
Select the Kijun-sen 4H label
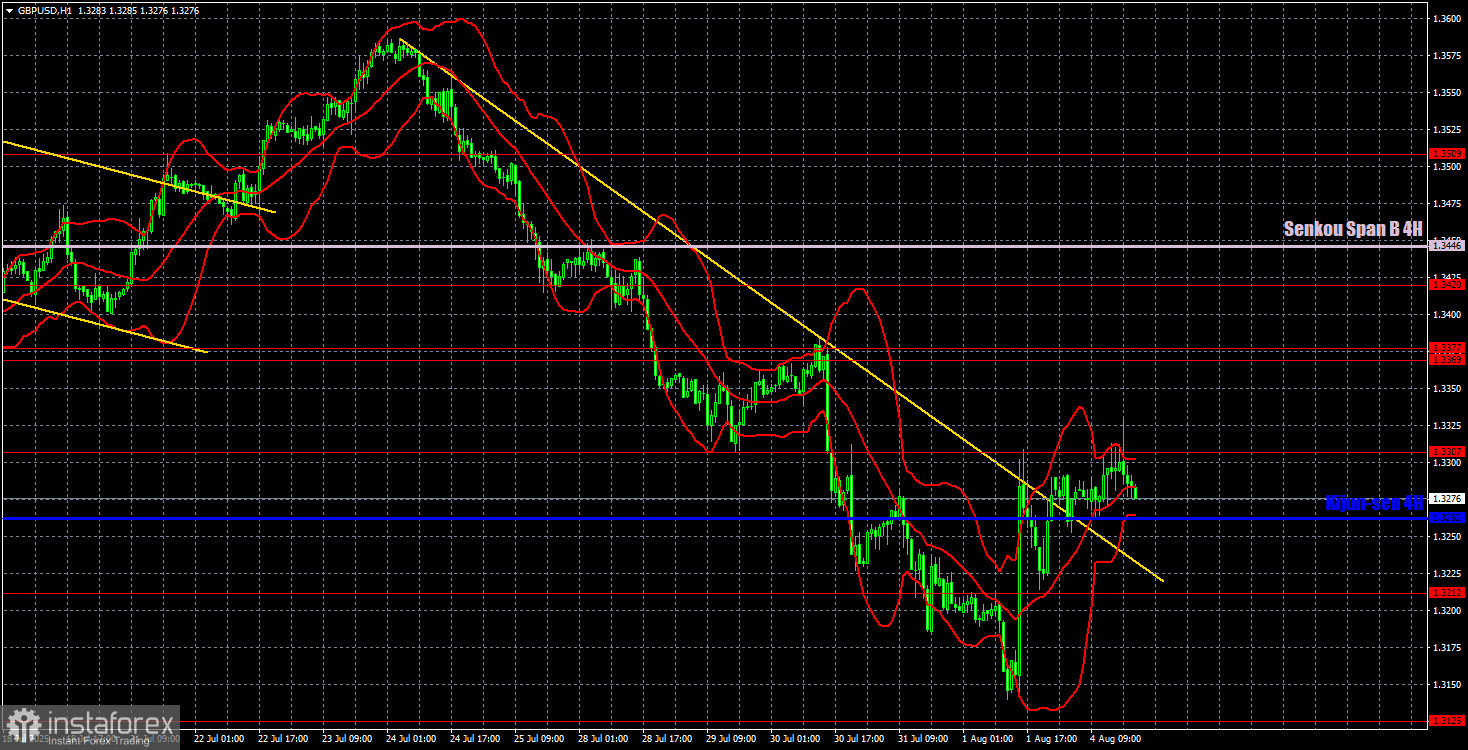(1373, 503)
